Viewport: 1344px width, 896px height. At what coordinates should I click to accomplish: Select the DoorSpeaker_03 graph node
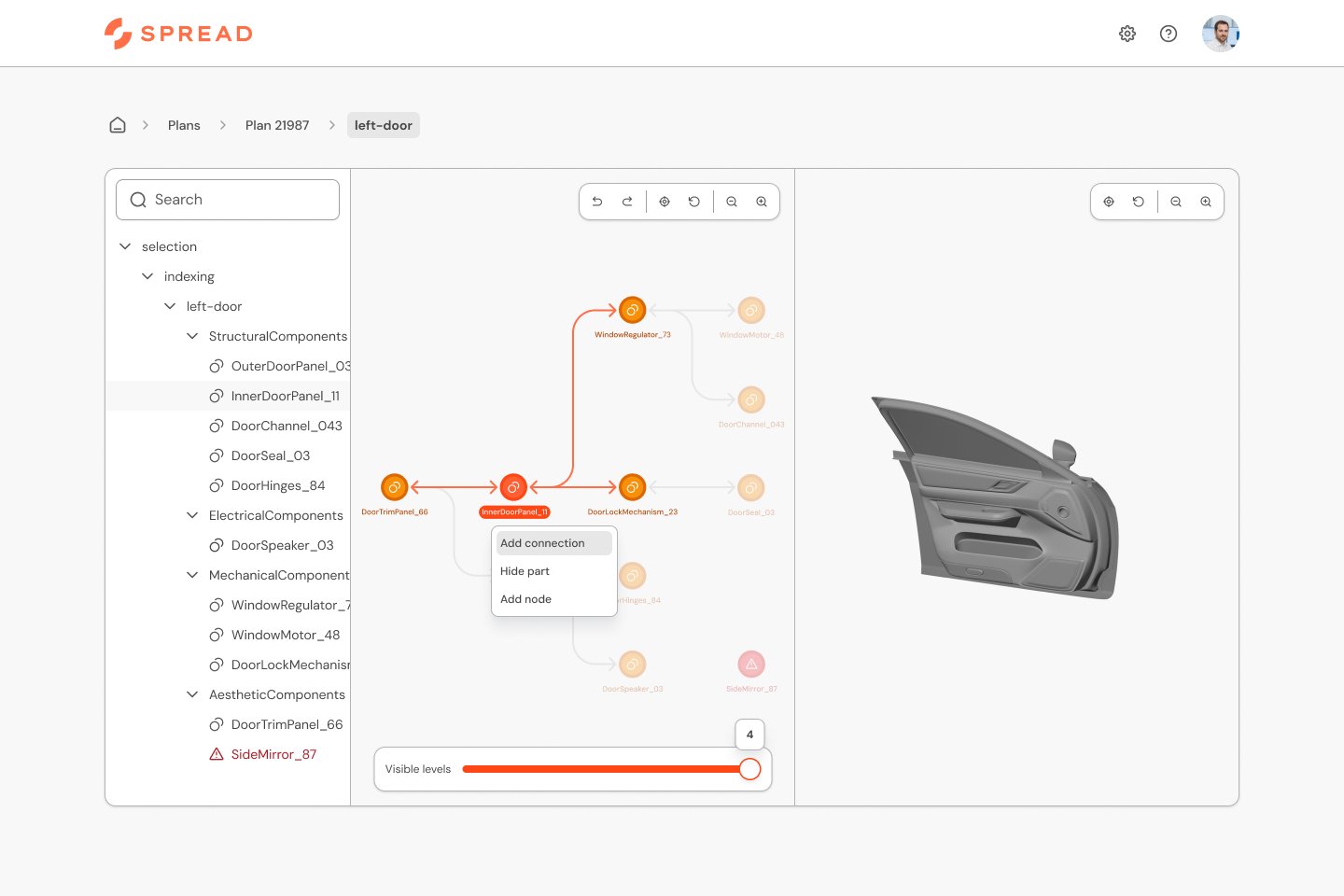632,664
